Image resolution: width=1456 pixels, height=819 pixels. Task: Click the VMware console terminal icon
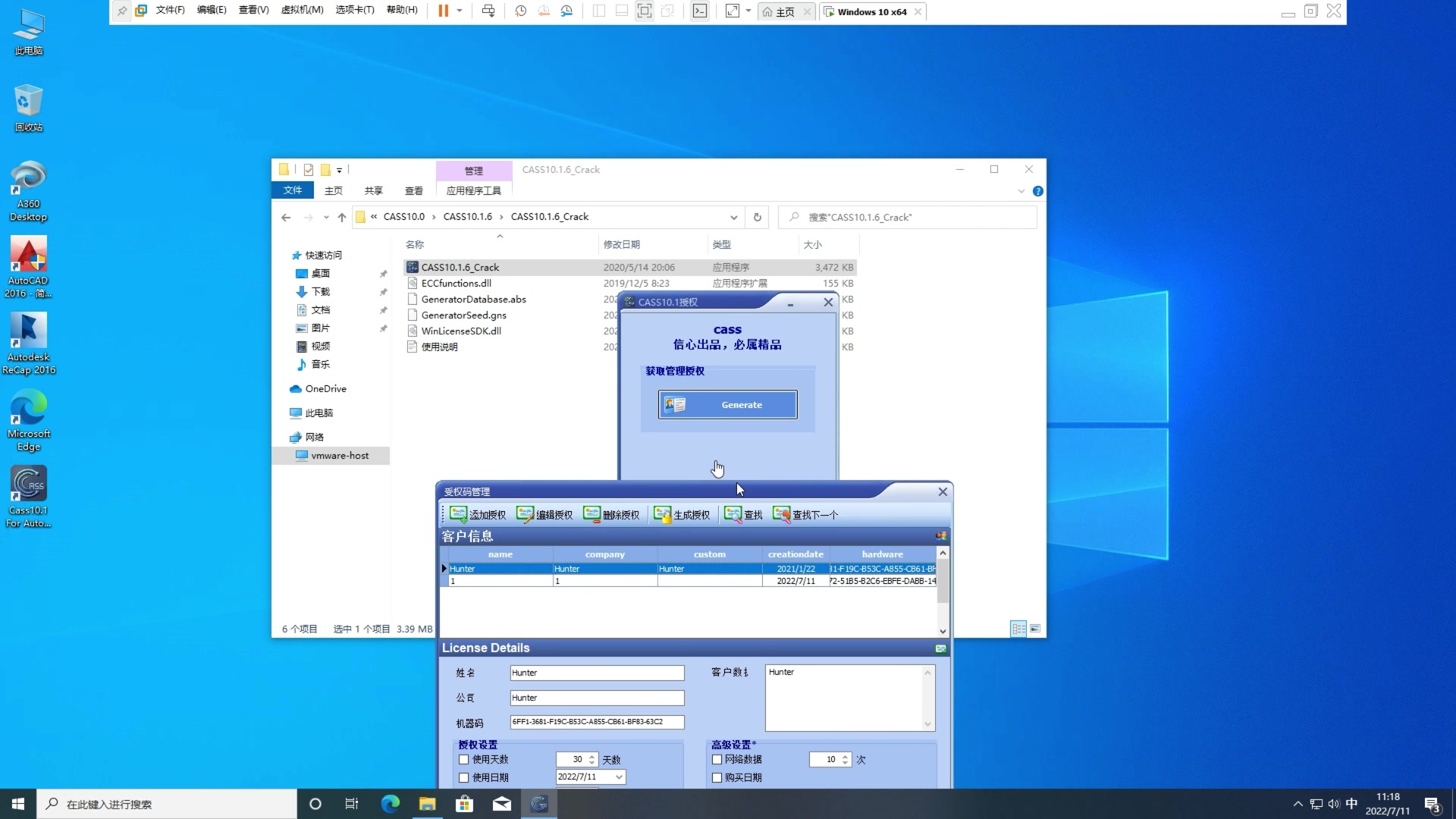click(x=700, y=11)
